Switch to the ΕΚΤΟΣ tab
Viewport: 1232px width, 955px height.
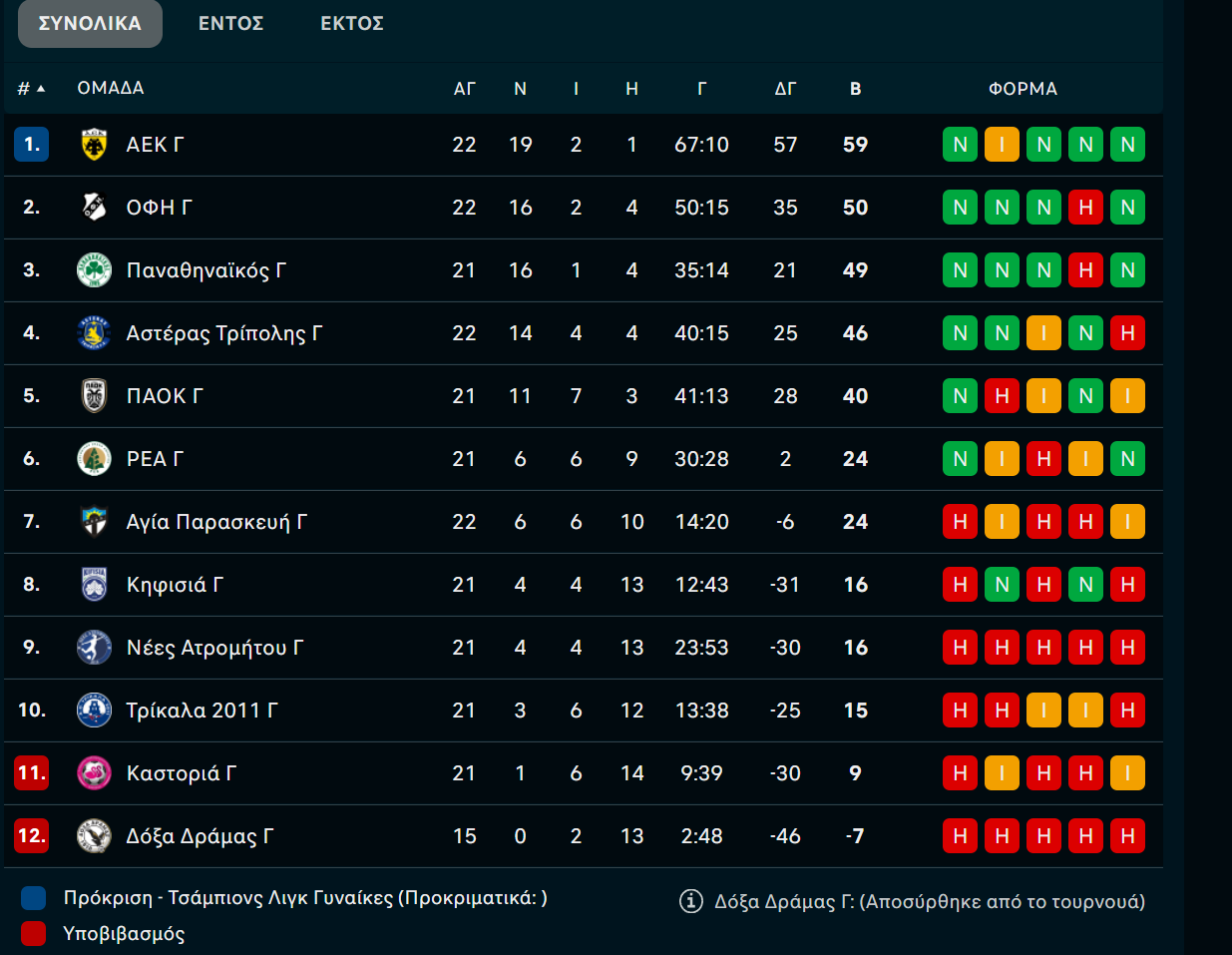[x=351, y=23]
